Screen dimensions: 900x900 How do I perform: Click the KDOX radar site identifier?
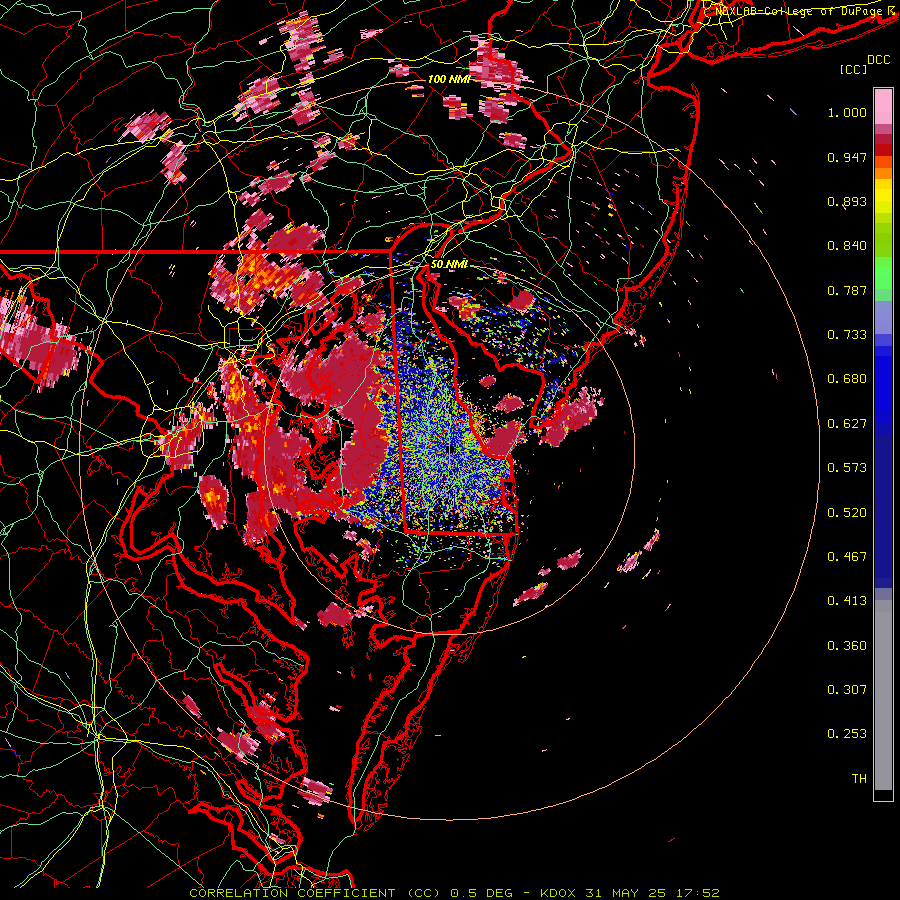559,893
